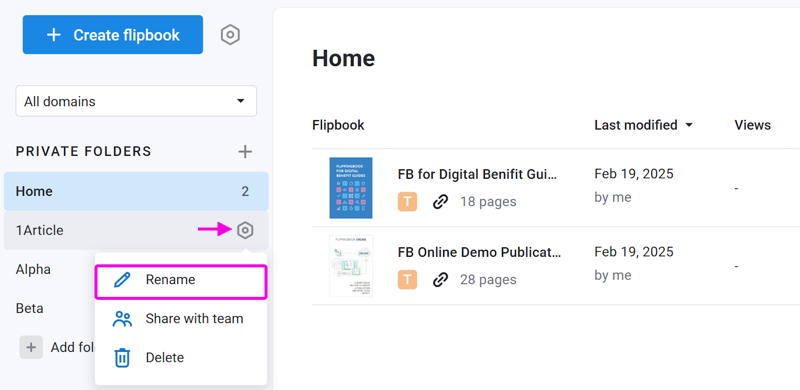Click the Create flipbook button
Screen dimensions: 800x390
point(113,35)
